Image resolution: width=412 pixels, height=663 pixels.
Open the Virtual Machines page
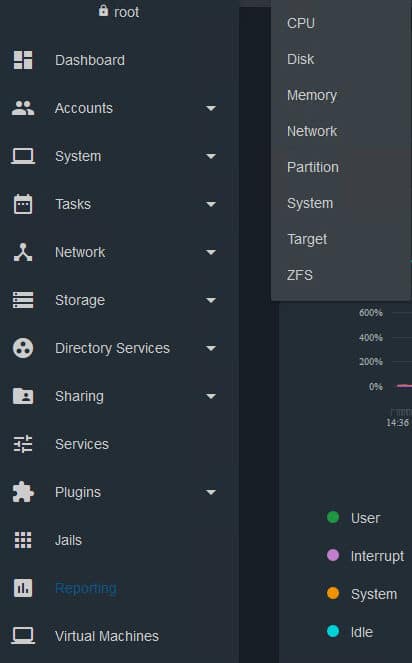[107, 636]
